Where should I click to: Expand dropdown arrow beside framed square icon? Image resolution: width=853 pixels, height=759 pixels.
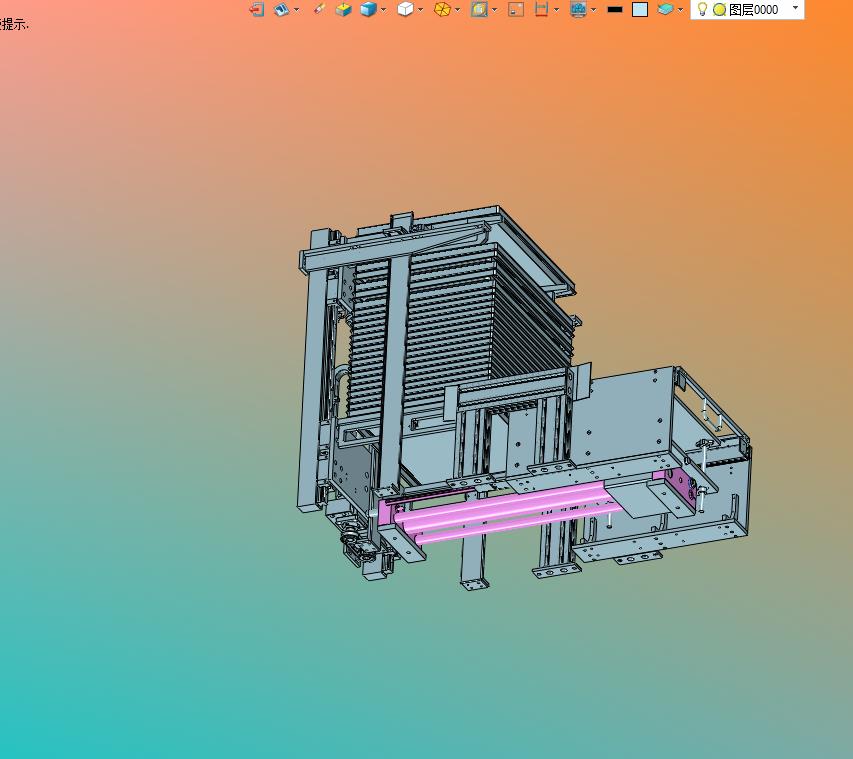coord(495,10)
